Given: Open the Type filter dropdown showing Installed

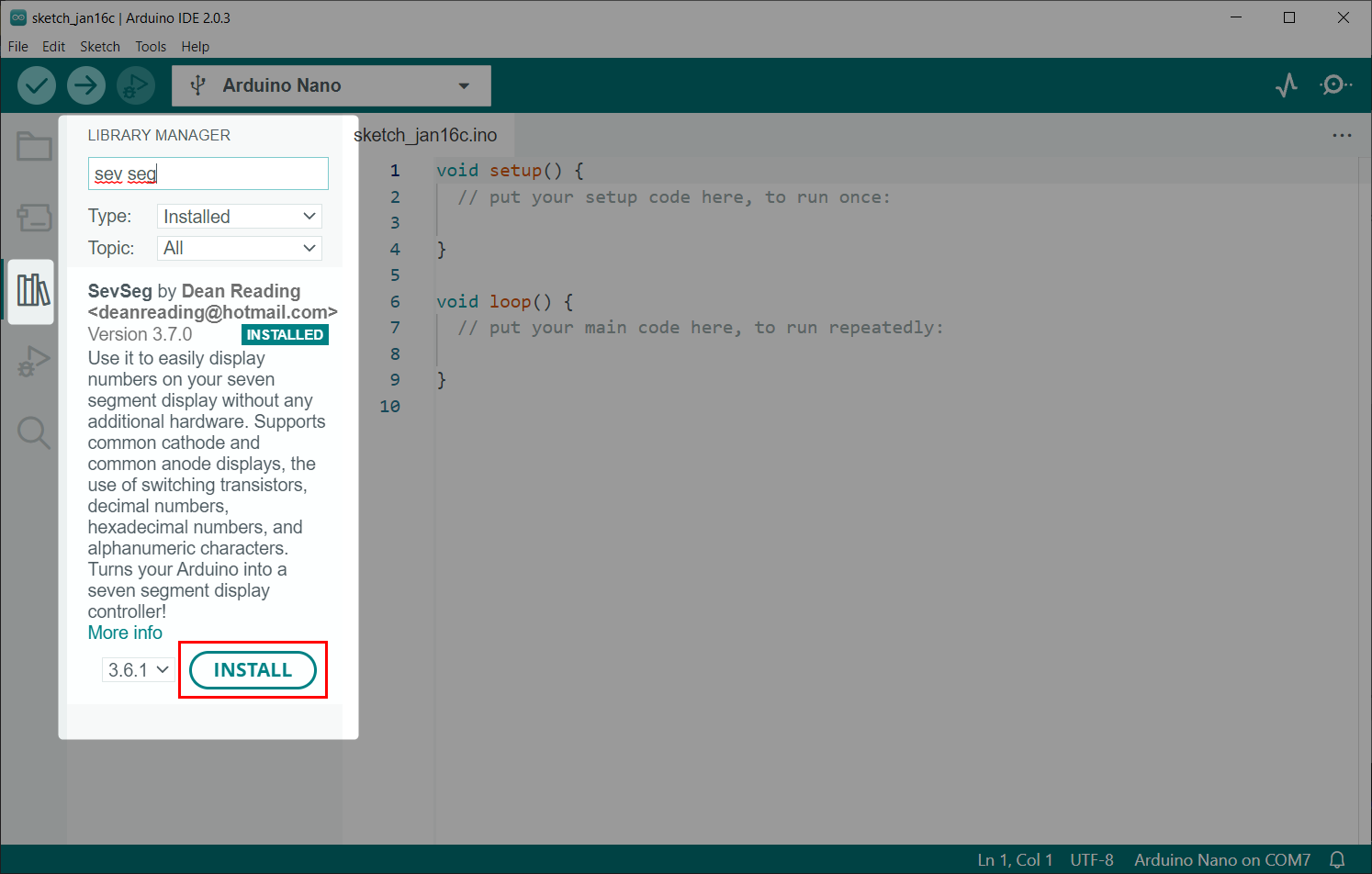Looking at the screenshot, I should tap(240, 217).
